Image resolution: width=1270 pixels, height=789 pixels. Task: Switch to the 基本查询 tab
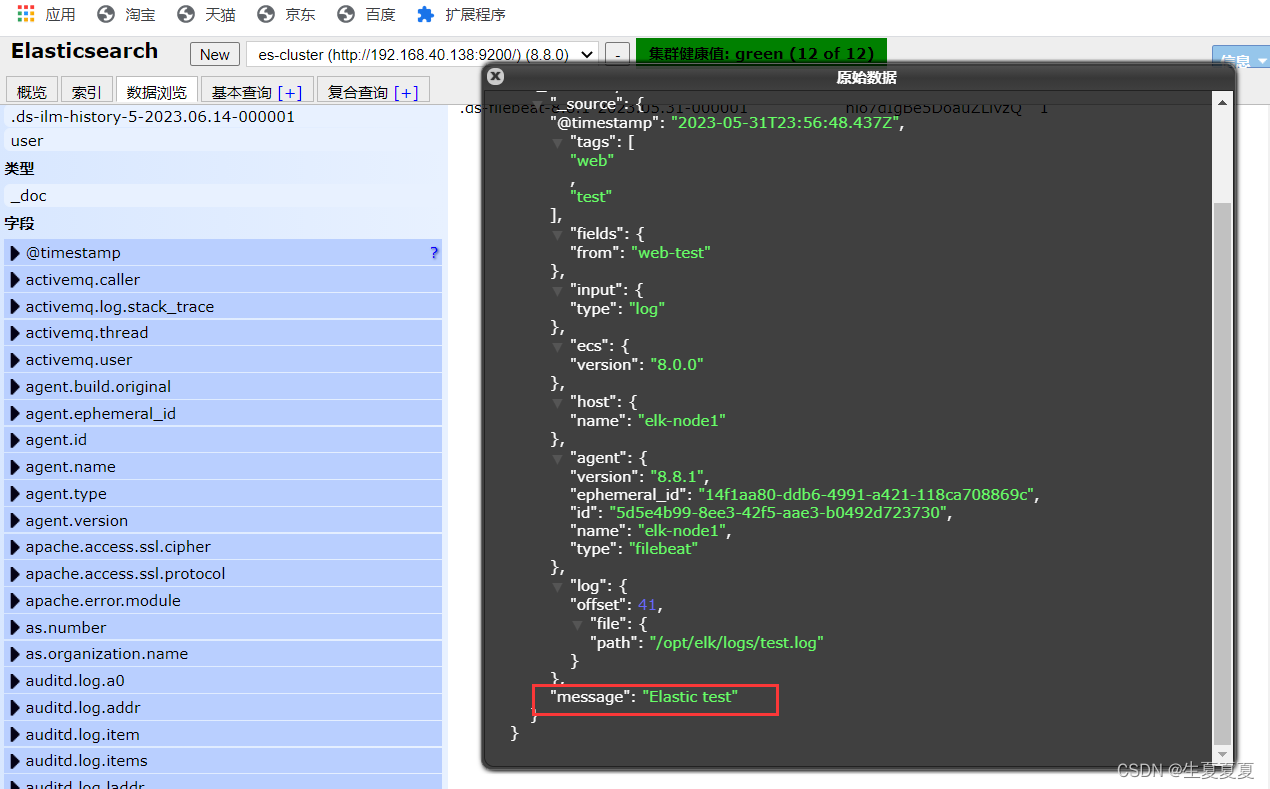[257, 91]
